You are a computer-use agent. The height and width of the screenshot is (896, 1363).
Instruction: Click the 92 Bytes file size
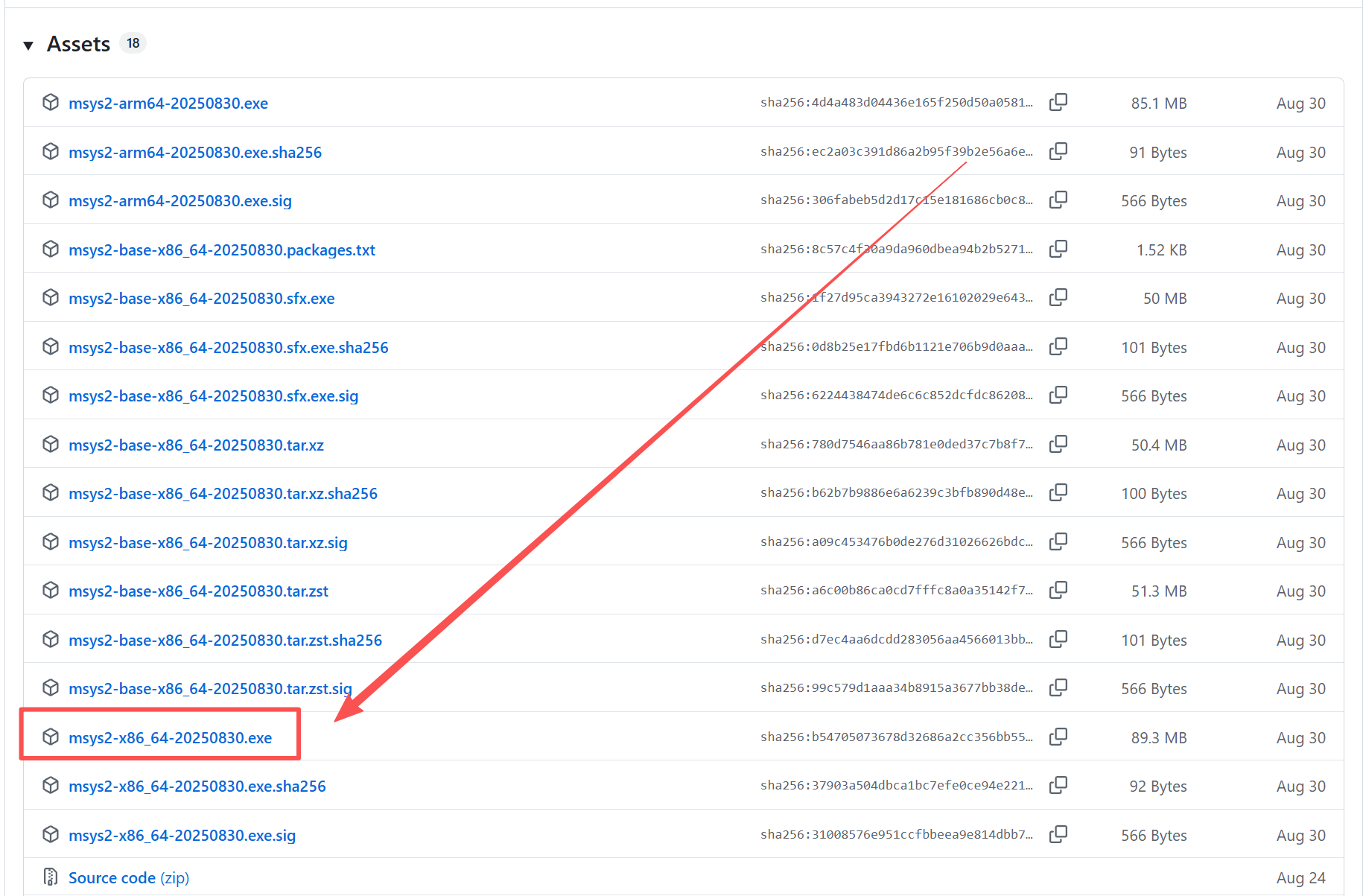pyautogui.click(x=1158, y=787)
